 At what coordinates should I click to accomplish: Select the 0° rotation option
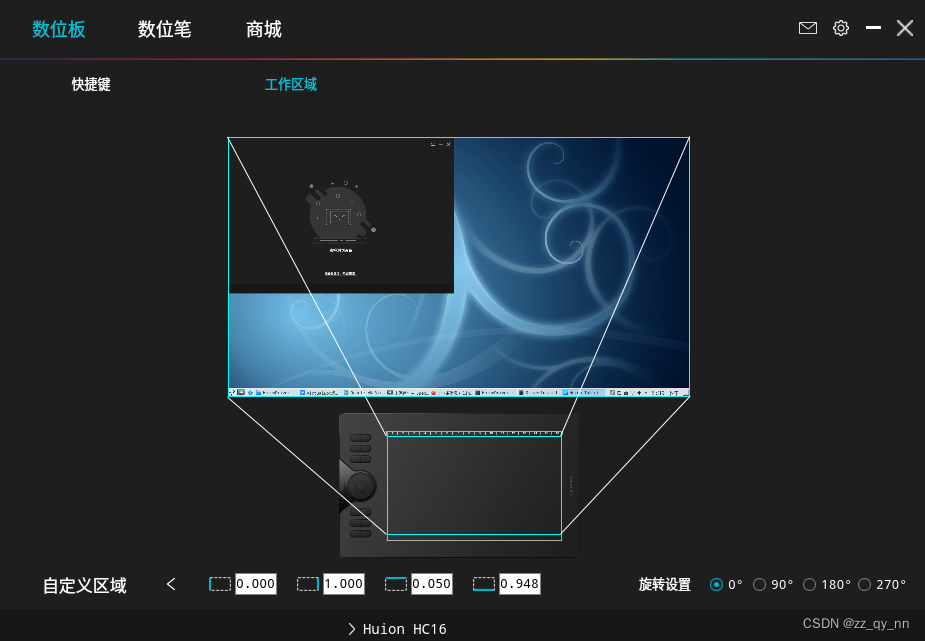point(716,584)
